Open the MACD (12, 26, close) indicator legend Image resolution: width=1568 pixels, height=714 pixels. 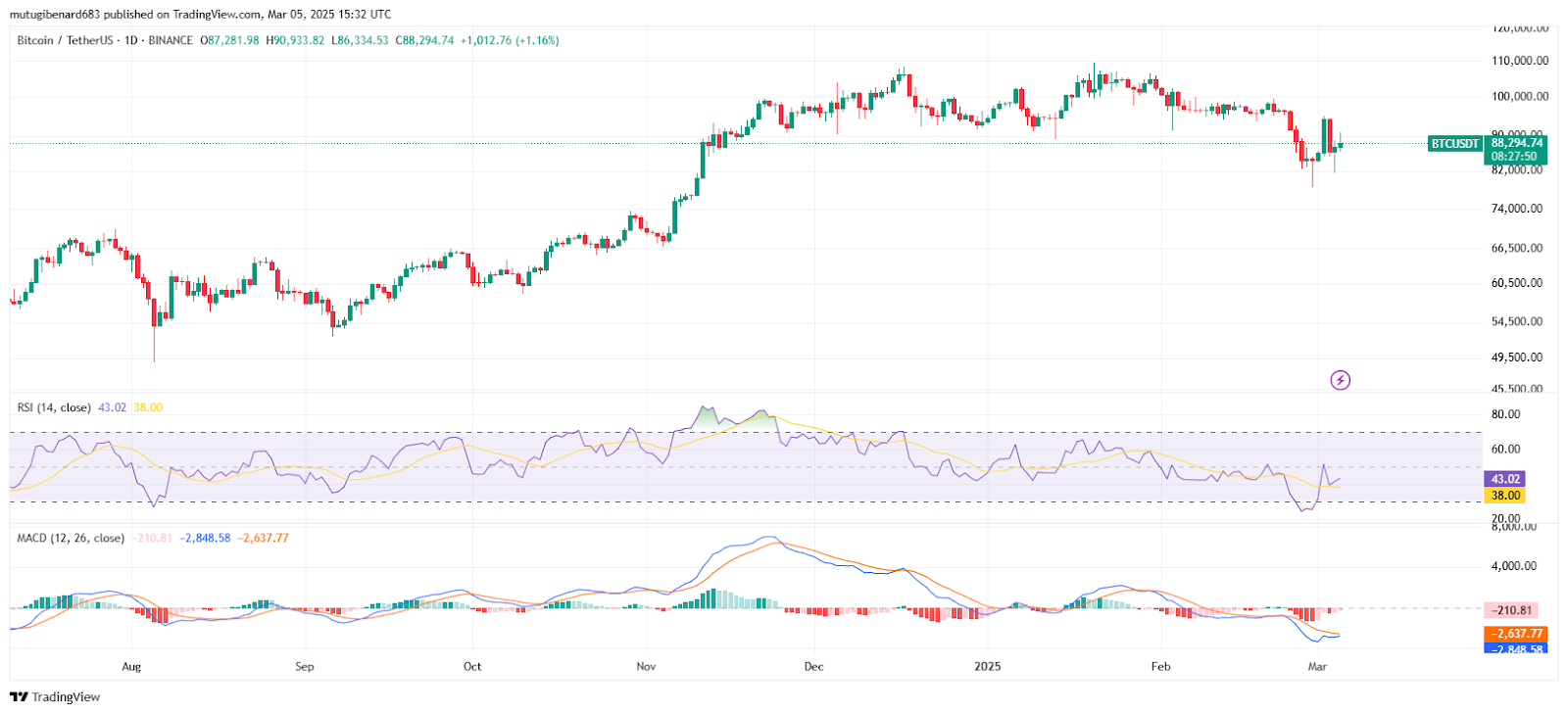pos(71,539)
